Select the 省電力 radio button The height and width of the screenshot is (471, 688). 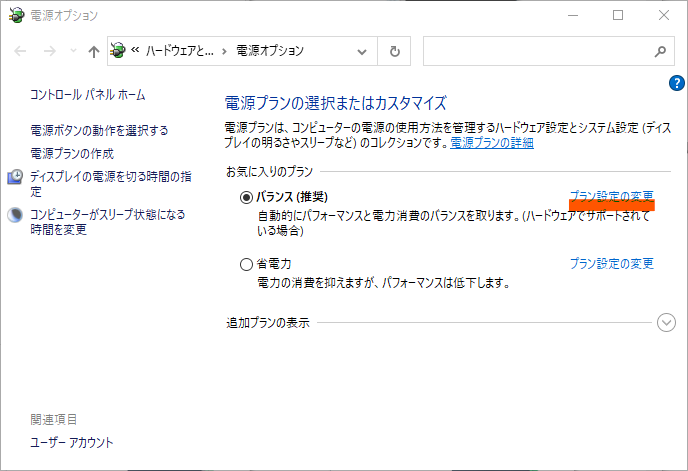(246, 264)
